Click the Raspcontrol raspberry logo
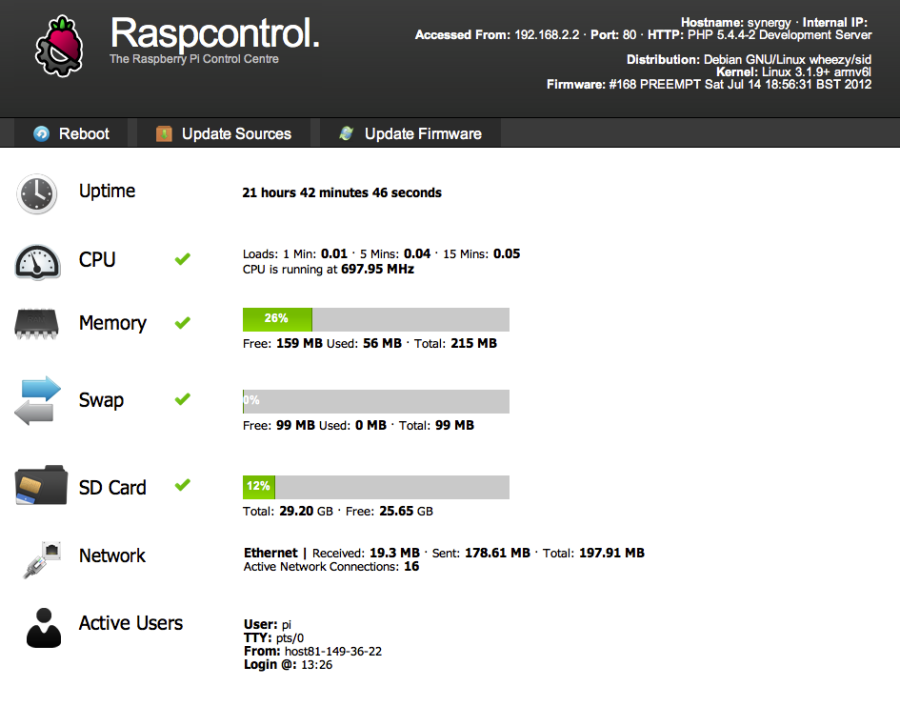The height and width of the screenshot is (727, 900). [x=58, y=44]
